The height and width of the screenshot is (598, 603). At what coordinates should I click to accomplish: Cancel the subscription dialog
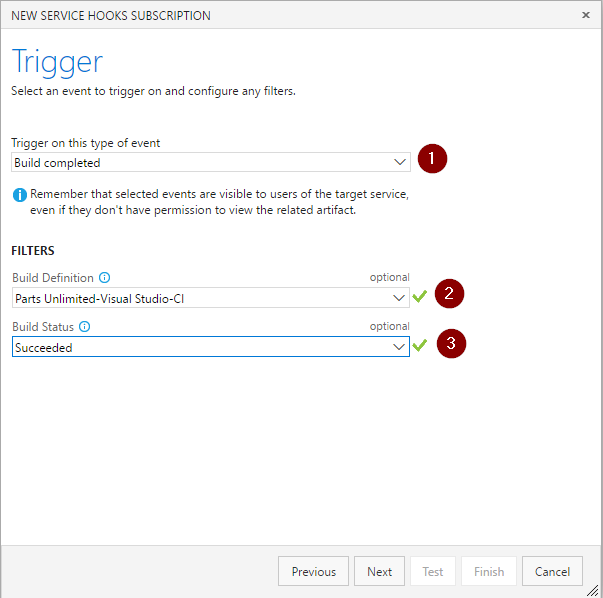point(552,571)
